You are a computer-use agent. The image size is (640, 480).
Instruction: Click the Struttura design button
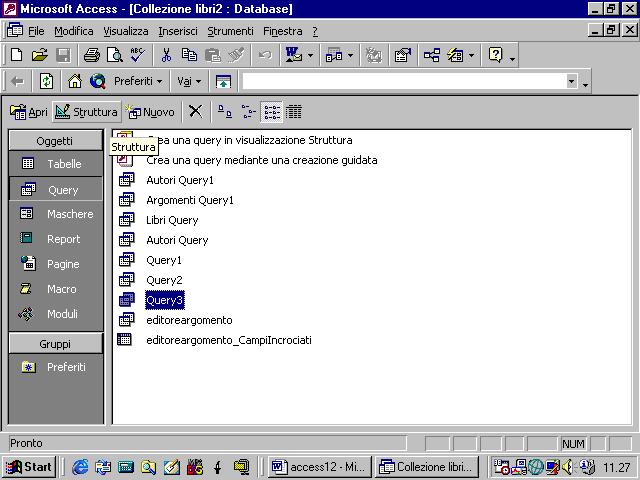pyautogui.click(x=86, y=111)
